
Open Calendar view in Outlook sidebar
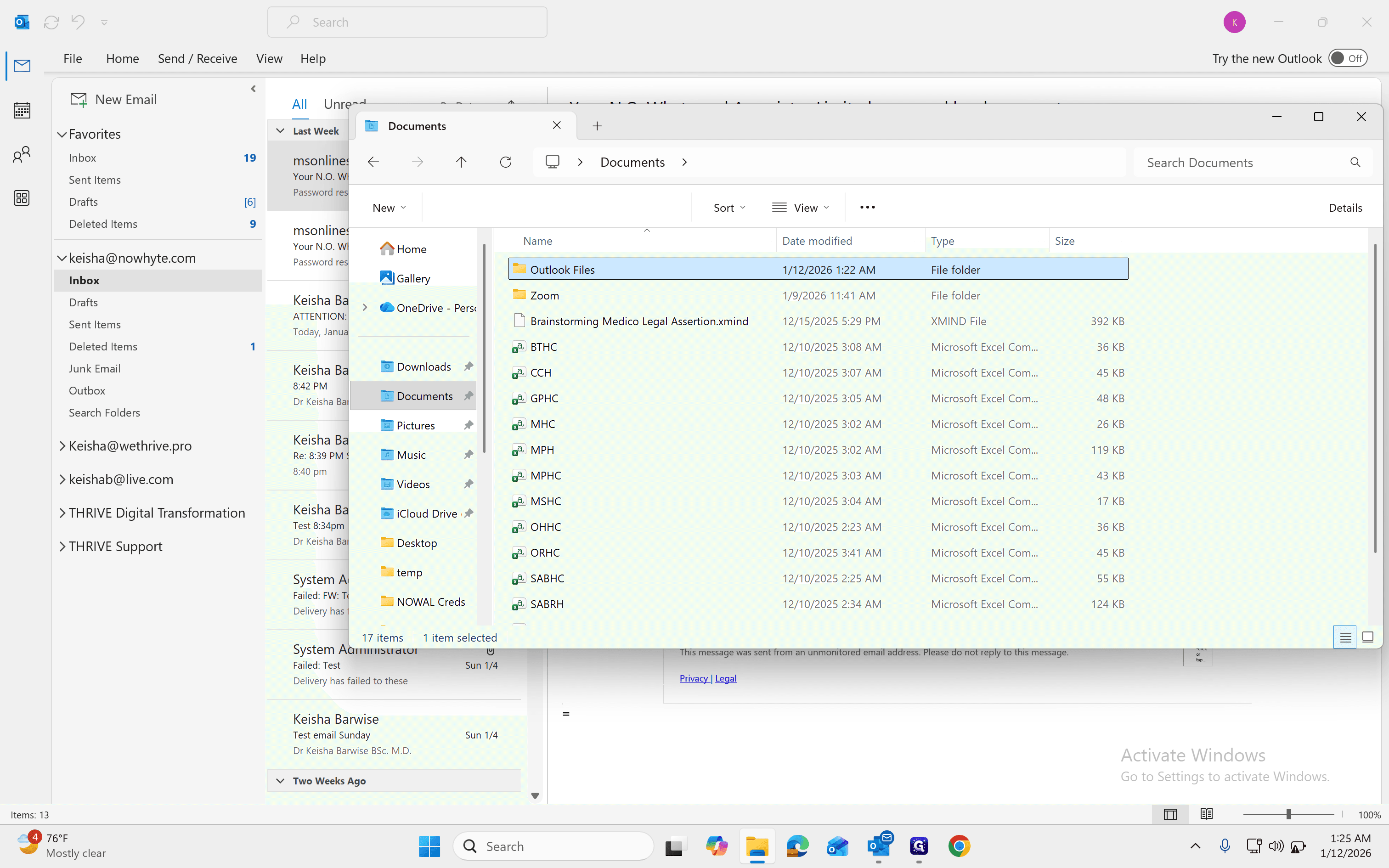tap(22, 110)
